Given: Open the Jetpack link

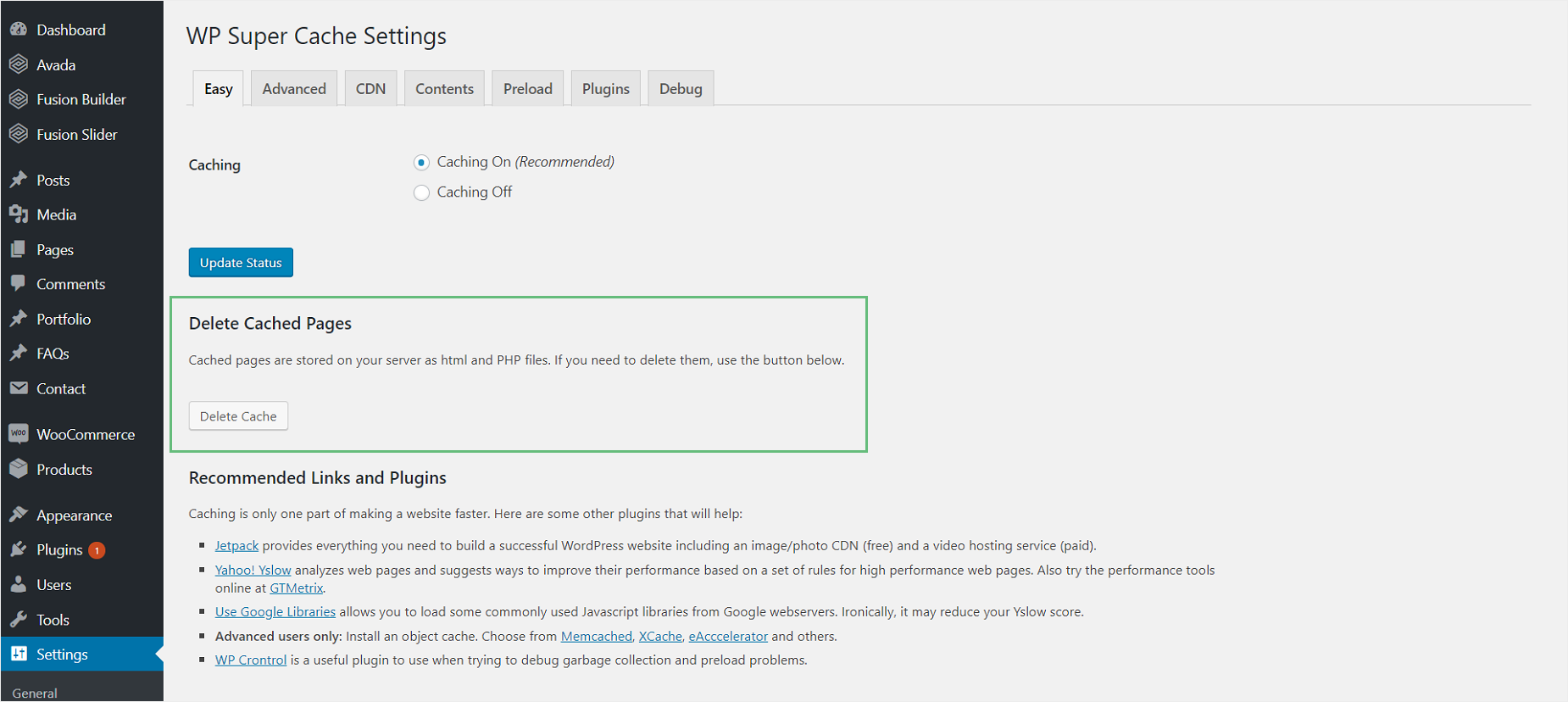Looking at the screenshot, I should (236, 545).
